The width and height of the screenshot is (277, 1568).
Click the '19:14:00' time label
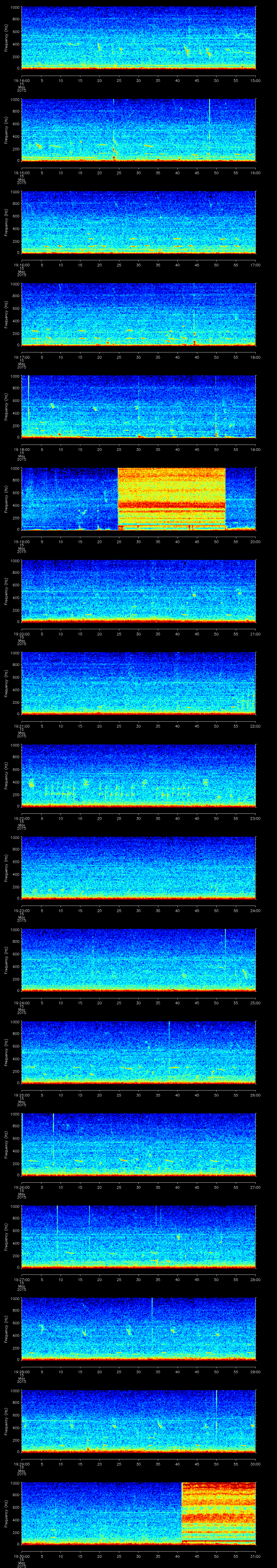coord(21,80)
